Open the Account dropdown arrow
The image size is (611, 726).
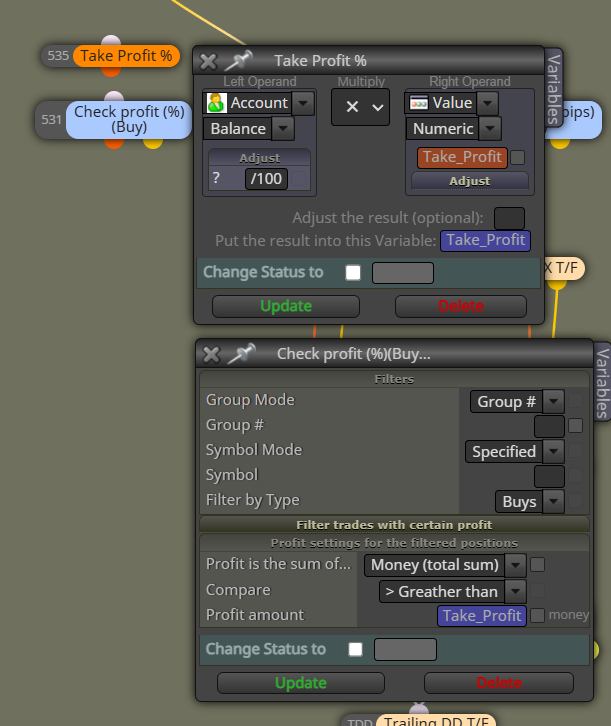[303, 103]
